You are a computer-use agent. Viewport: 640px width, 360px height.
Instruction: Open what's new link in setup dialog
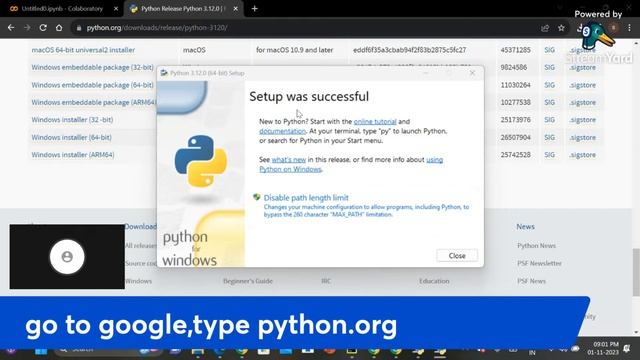[289, 160]
